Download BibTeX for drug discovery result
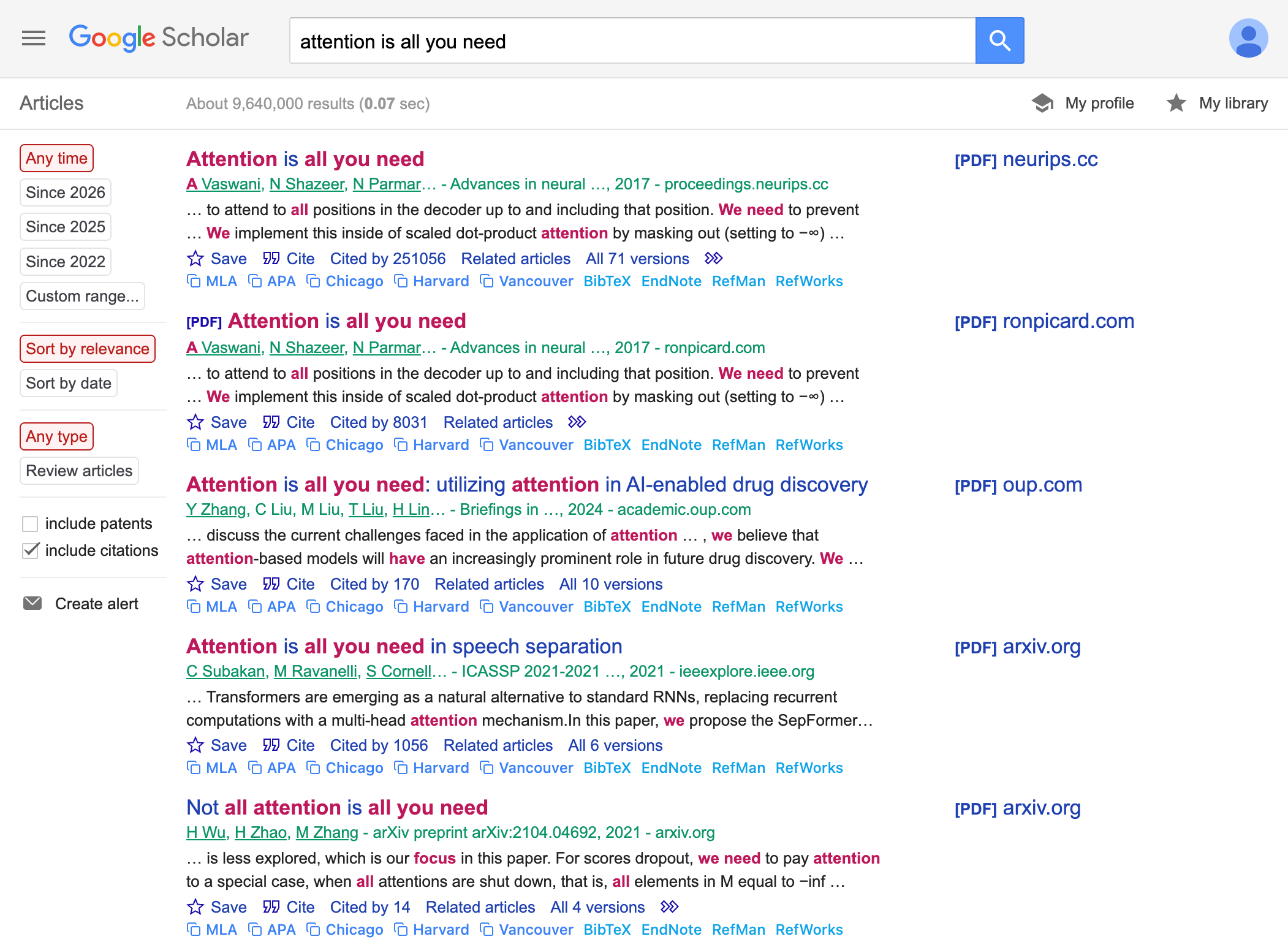Viewport: 1288px width, 939px height. point(607,607)
